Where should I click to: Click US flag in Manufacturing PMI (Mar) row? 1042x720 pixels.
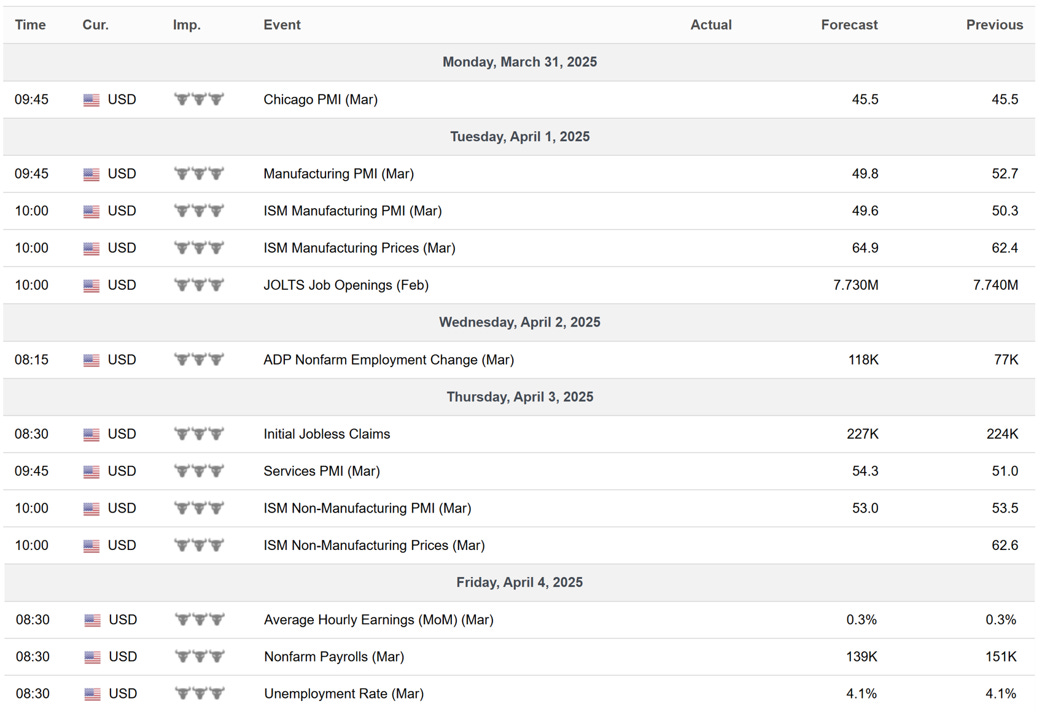pos(91,175)
